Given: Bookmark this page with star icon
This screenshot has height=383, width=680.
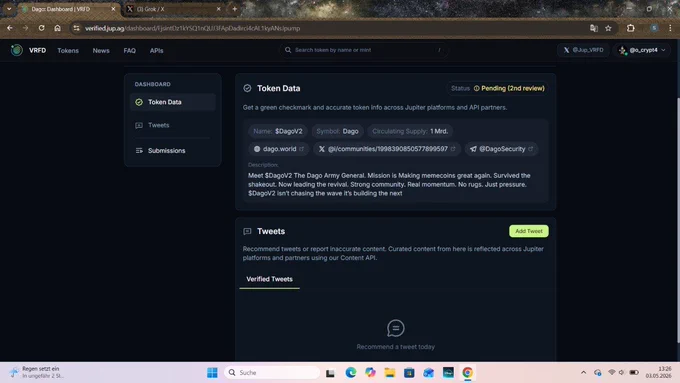Looking at the screenshot, I should click(608, 28).
